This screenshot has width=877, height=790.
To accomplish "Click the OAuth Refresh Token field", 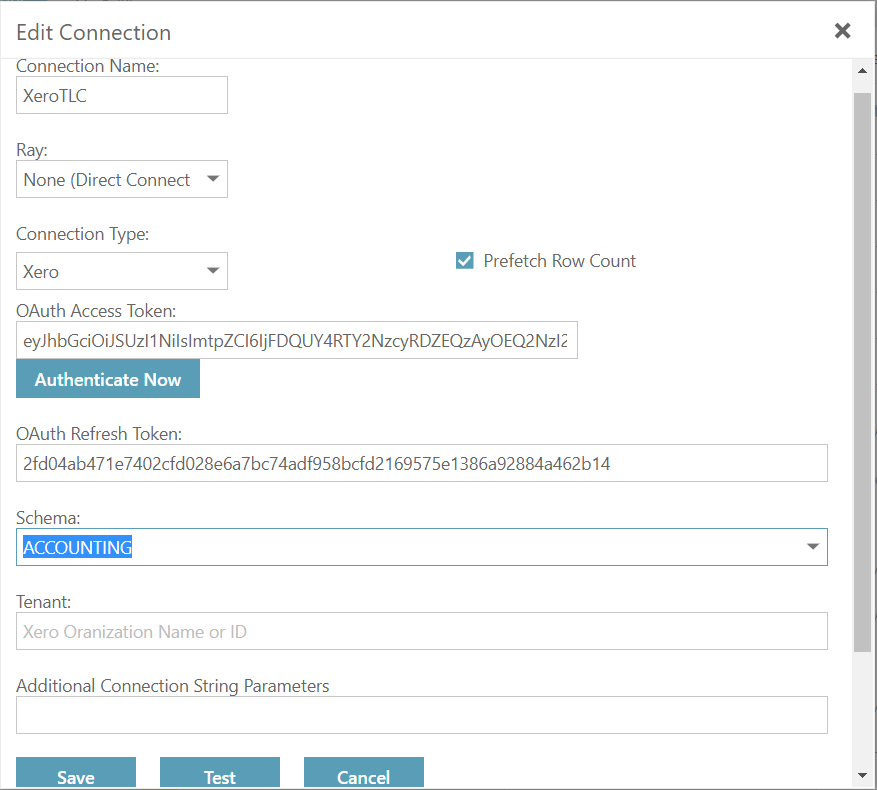I will pyautogui.click(x=422, y=463).
